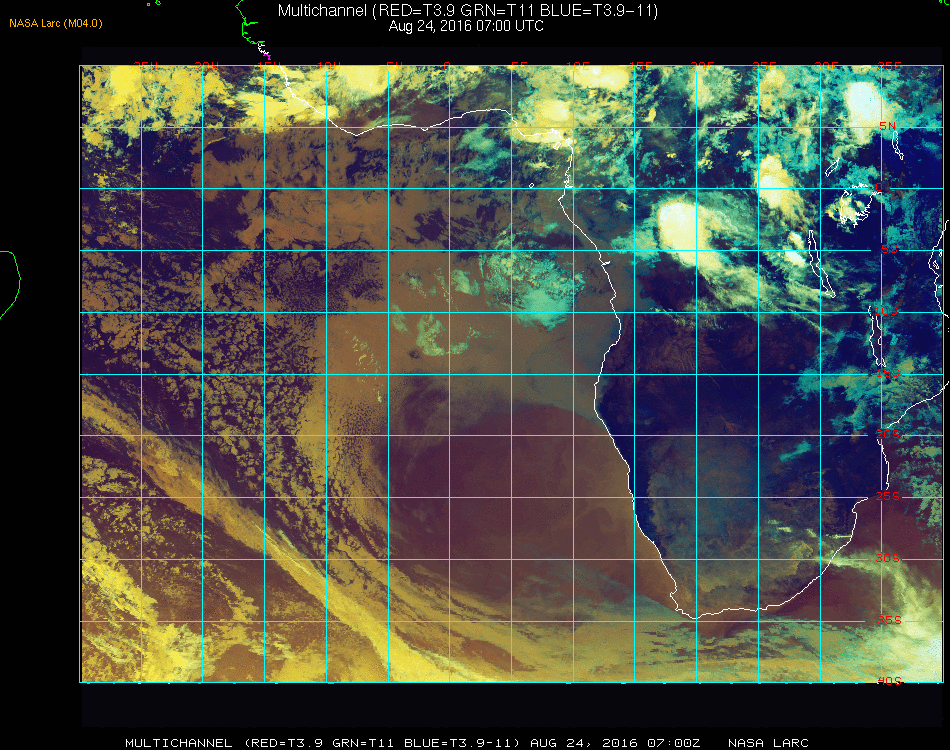Click the '35S' latitude label
The height and width of the screenshot is (750, 950).
pos(889,620)
